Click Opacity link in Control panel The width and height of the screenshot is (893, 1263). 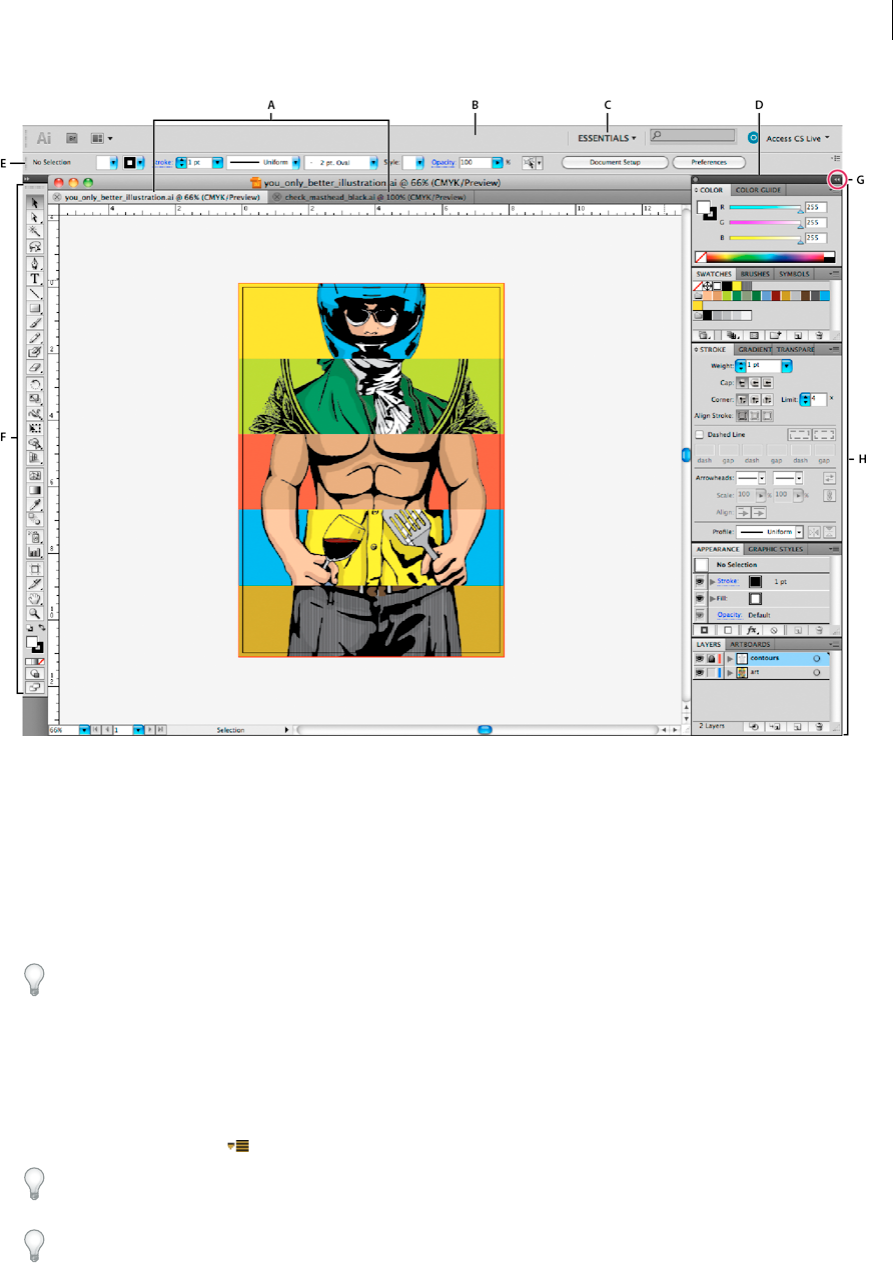pos(443,161)
